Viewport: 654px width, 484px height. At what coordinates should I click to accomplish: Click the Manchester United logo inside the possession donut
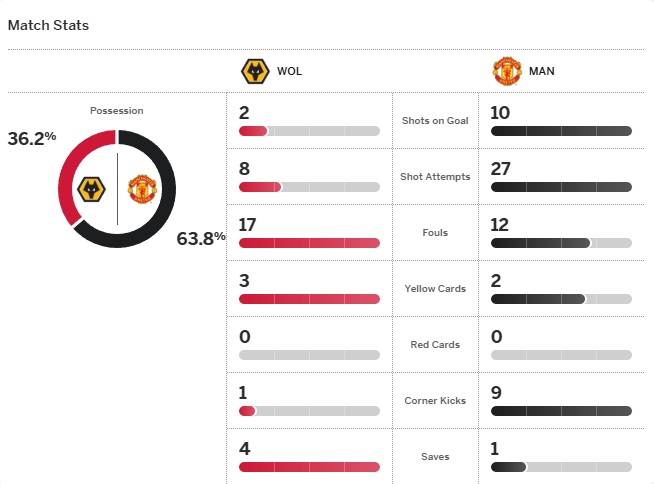pos(142,188)
